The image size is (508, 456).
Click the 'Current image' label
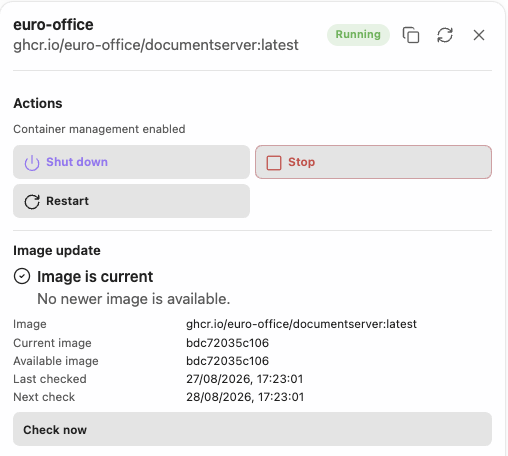(x=52, y=343)
